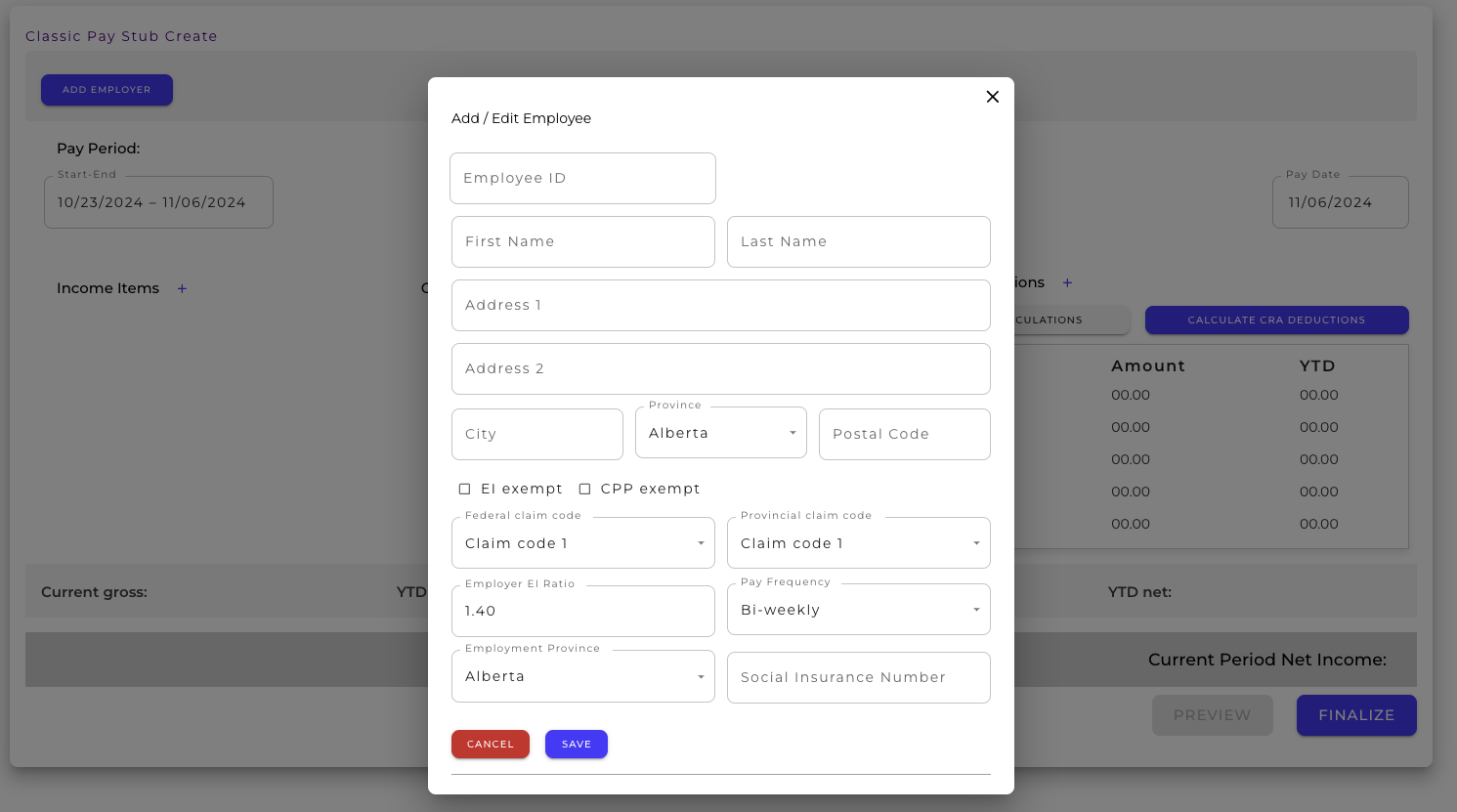The height and width of the screenshot is (812, 1457).
Task: Focus the Last Name field
Action: pyautogui.click(x=859, y=241)
